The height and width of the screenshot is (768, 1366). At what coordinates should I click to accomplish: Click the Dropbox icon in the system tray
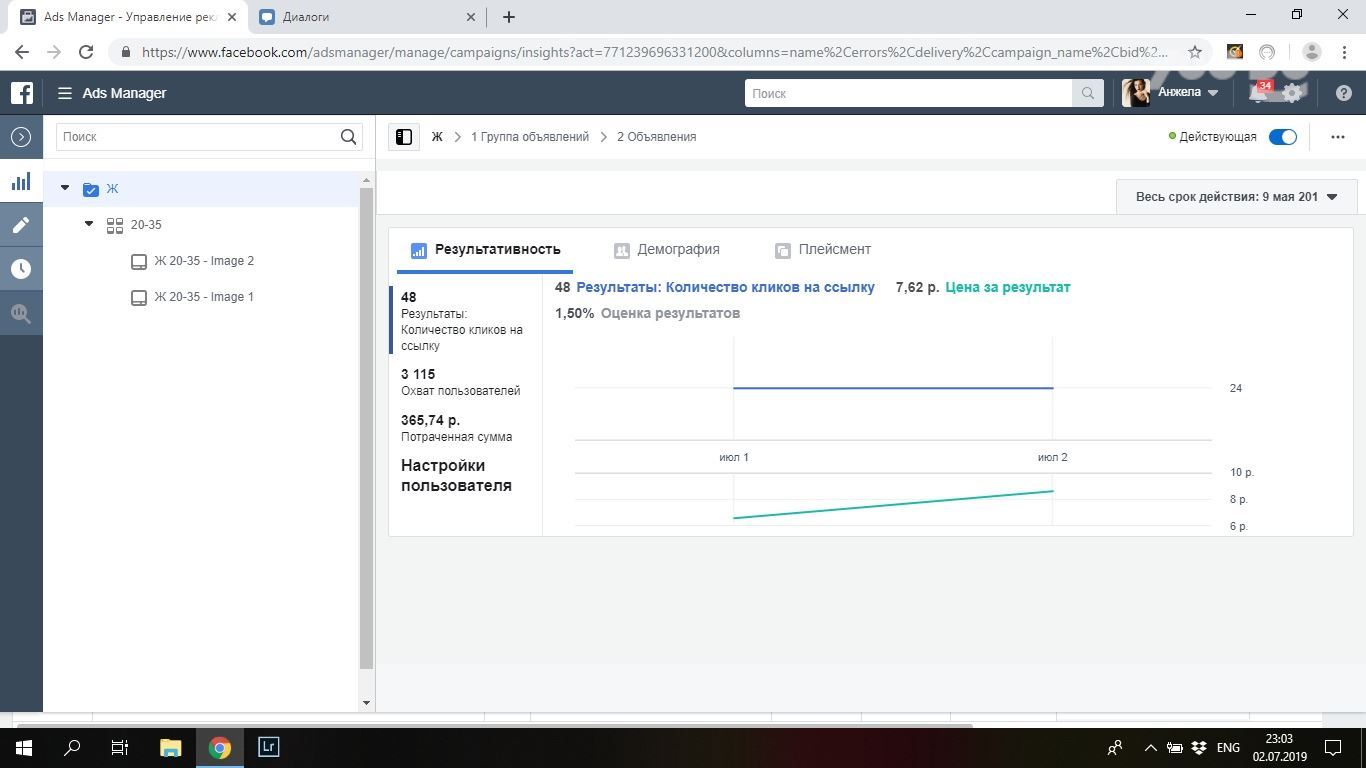point(1199,747)
